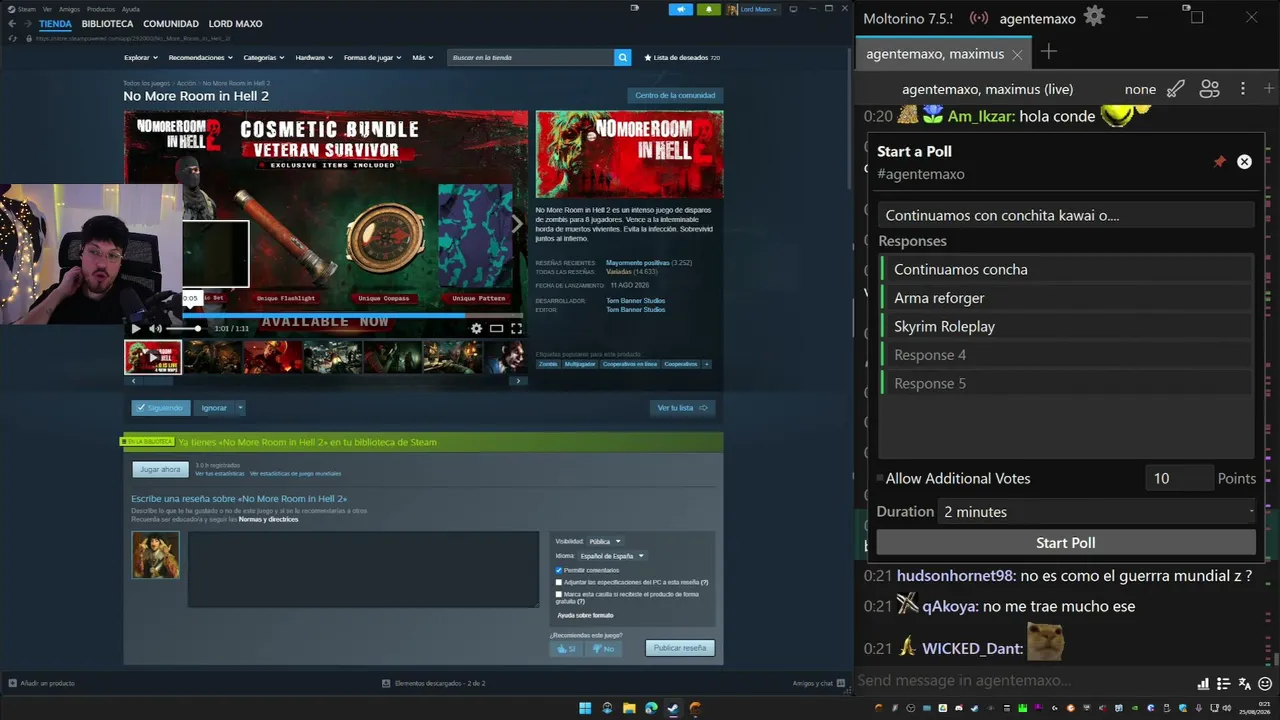
Task: Switch trailer to theater mode
Action: (496, 328)
